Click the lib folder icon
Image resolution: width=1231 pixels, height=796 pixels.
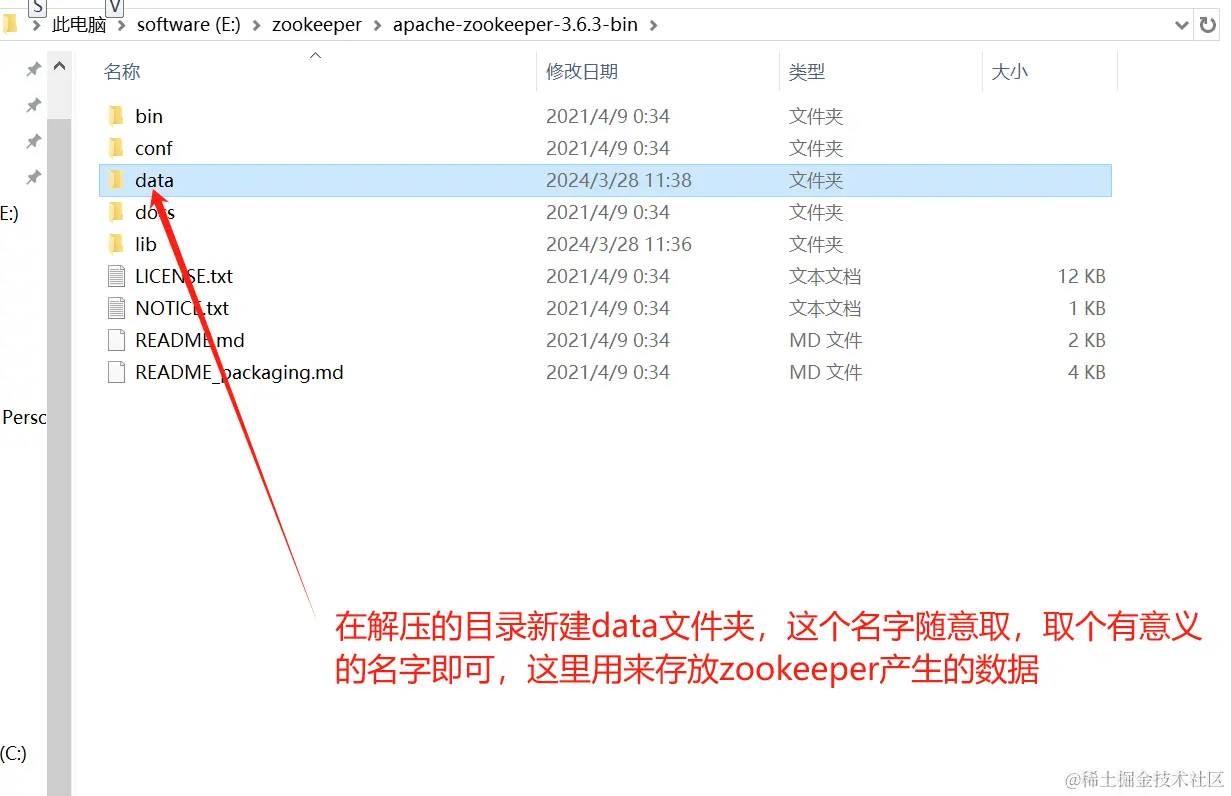[x=115, y=244]
